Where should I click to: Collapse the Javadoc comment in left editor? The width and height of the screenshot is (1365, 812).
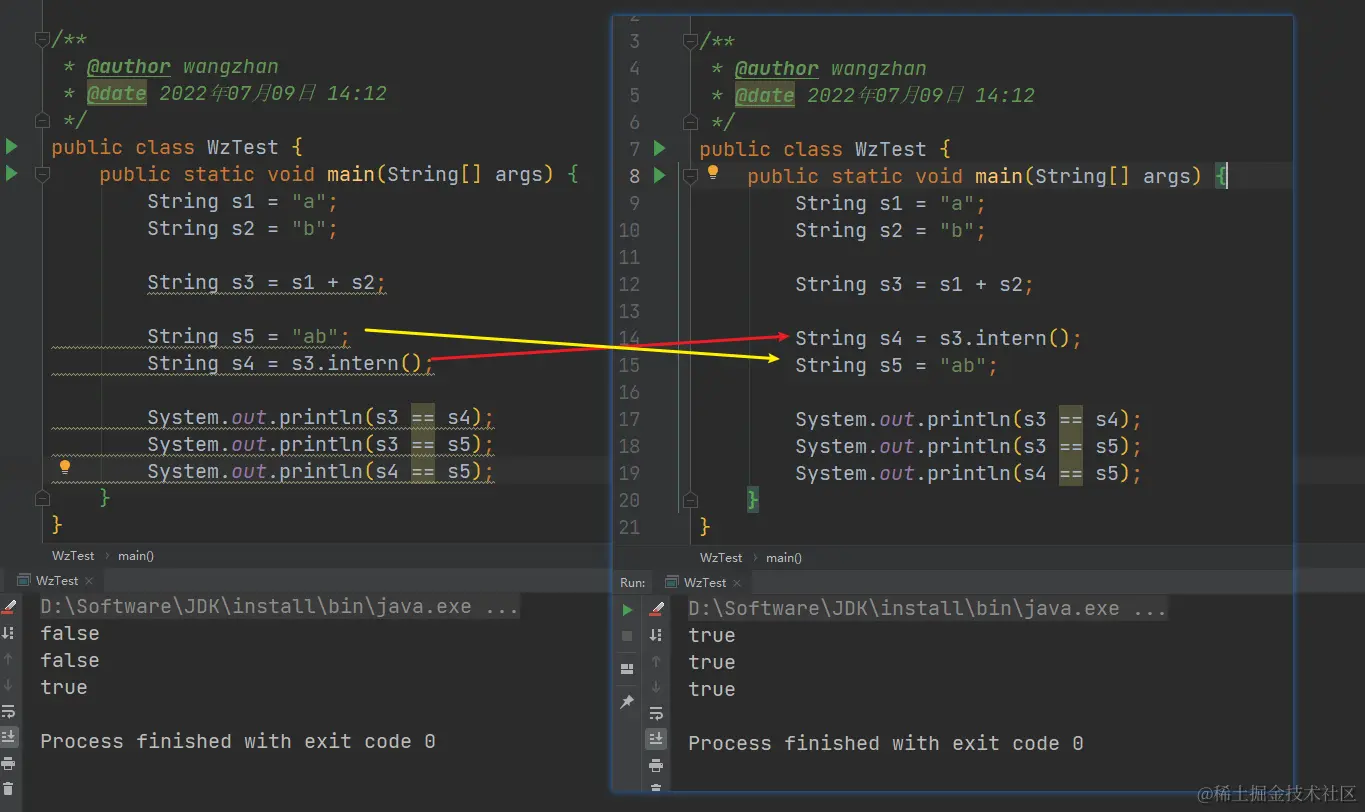click(42, 40)
